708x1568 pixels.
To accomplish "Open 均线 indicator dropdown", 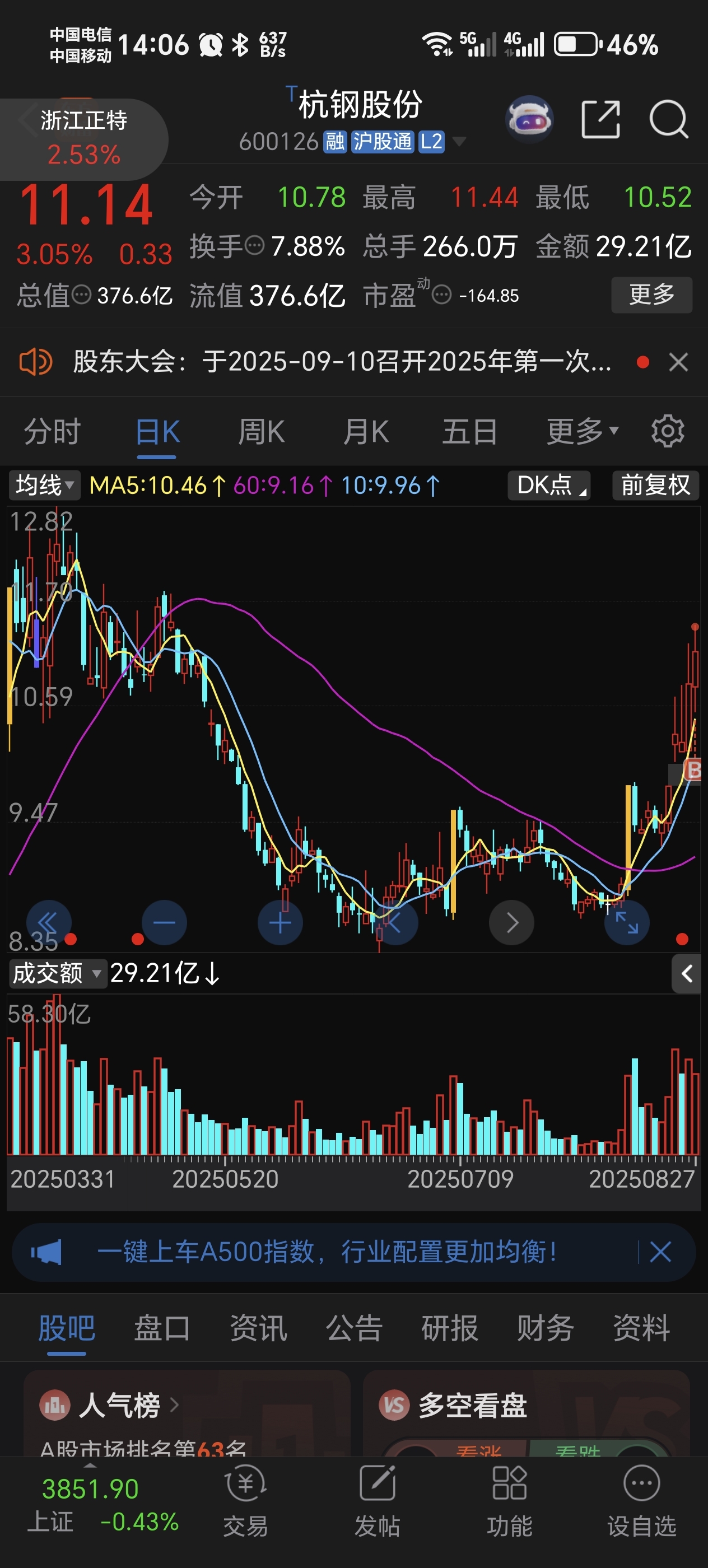I will (44, 485).
